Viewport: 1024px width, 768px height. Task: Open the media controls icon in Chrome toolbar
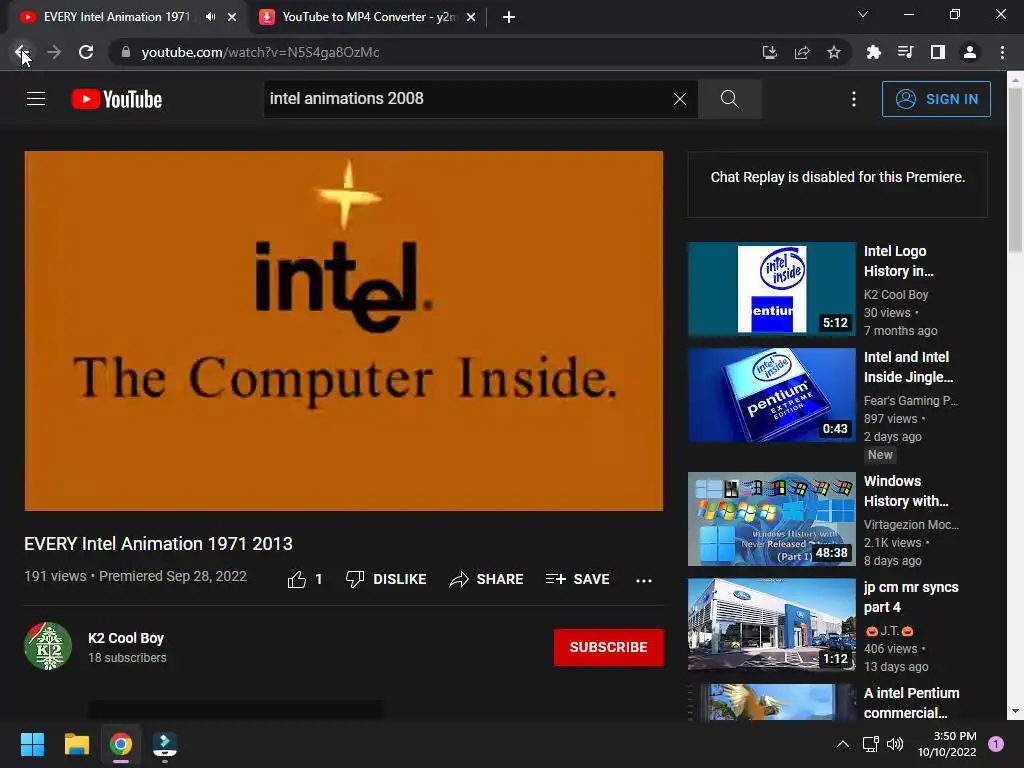[906, 52]
